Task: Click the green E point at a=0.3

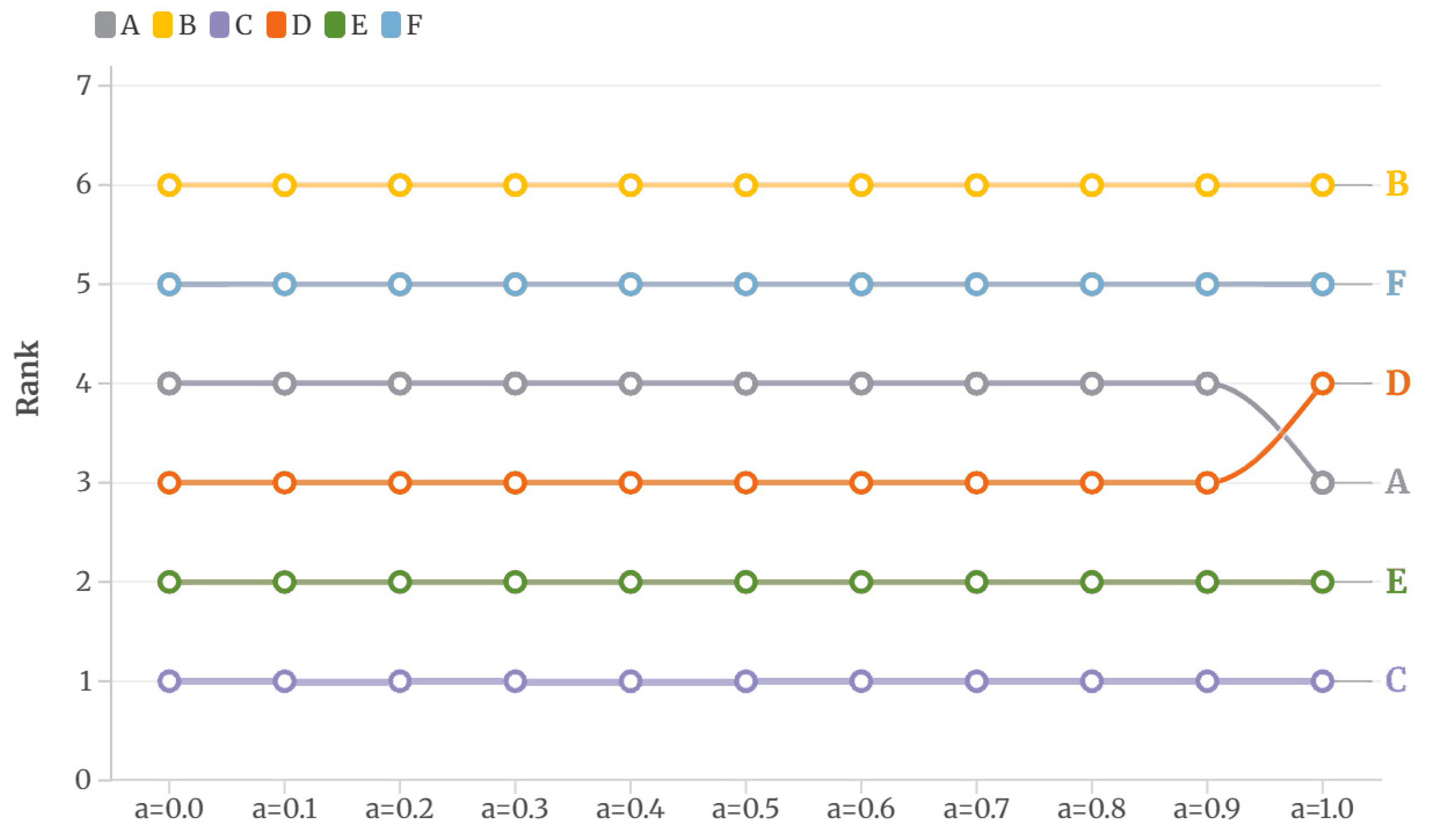Action: click(x=515, y=582)
